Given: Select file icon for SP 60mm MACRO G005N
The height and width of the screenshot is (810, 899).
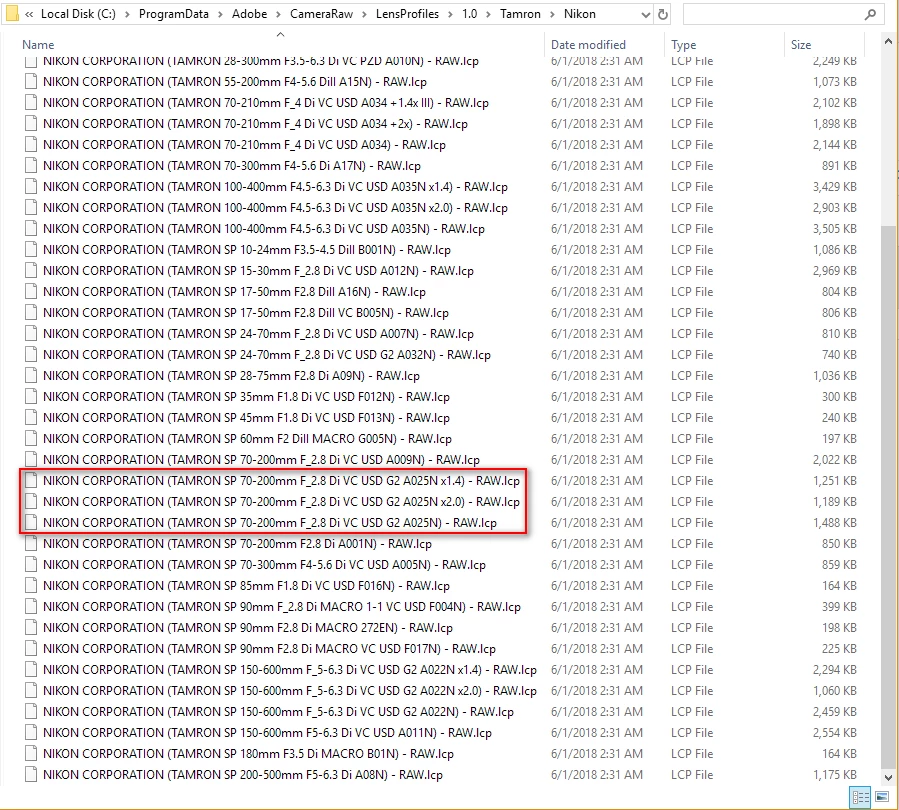Looking at the screenshot, I should tap(31, 439).
